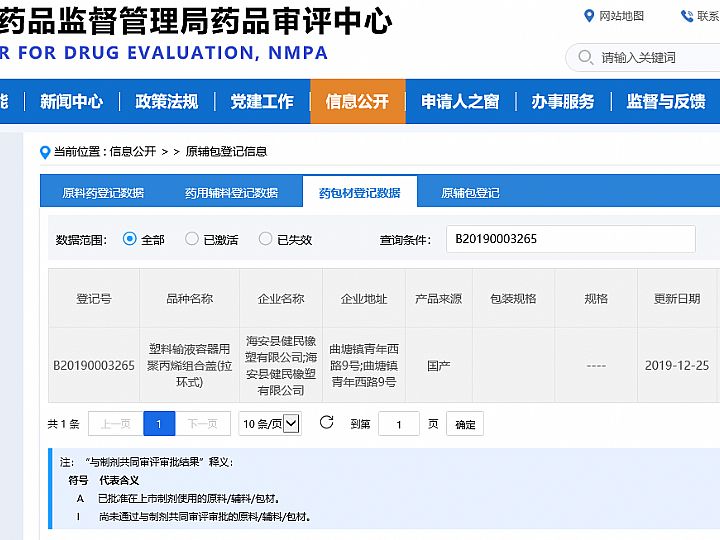
Task: Click the refresh icon beside page size
Action: [326, 423]
